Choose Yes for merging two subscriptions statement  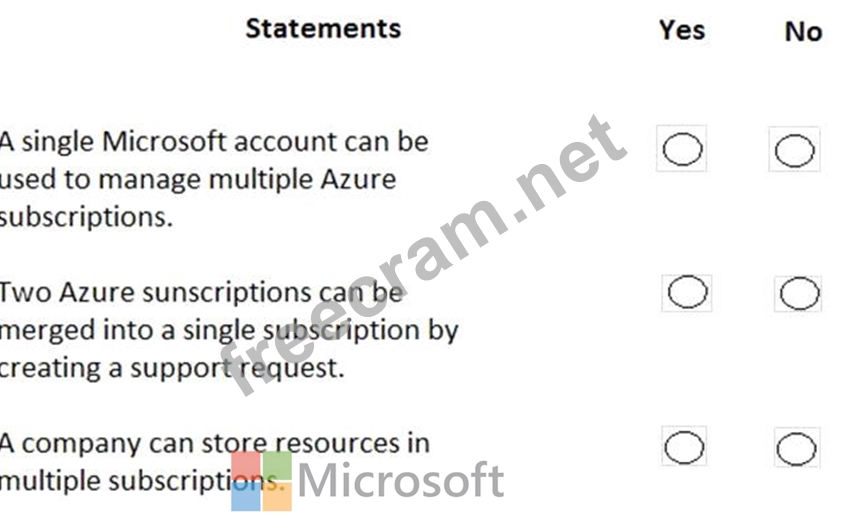point(686,294)
